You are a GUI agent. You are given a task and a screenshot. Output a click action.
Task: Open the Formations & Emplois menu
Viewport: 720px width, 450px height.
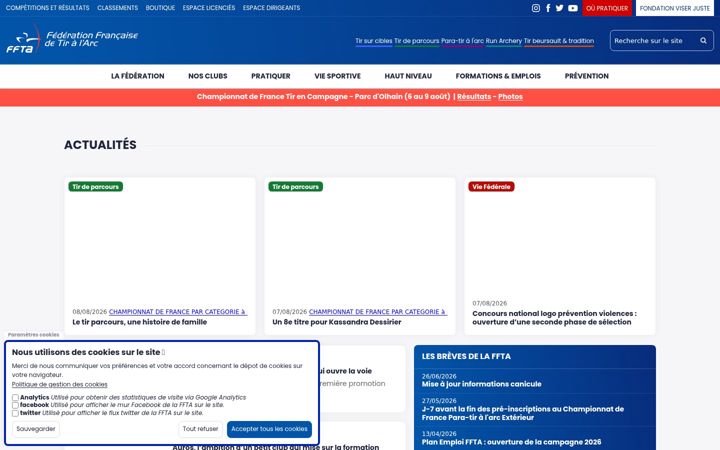tap(498, 76)
